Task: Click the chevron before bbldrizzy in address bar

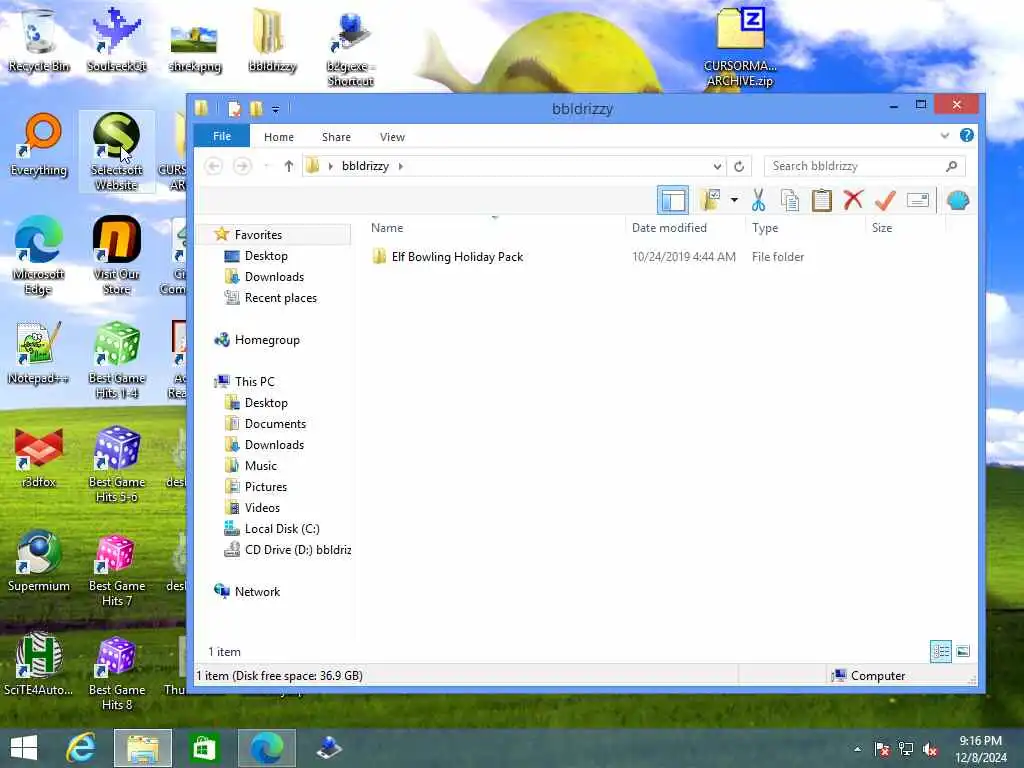Action: [x=330, y=166]
